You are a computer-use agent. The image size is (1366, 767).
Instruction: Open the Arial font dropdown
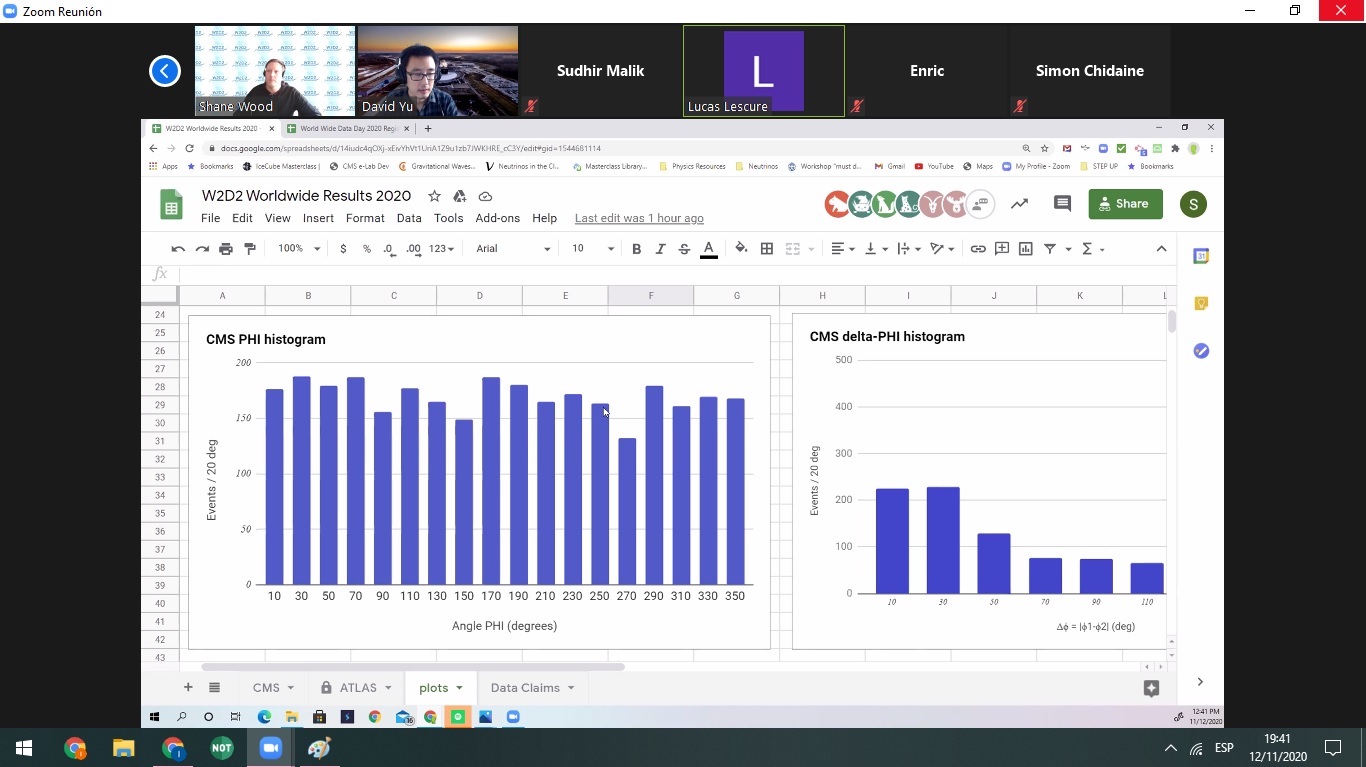point(513,249)
